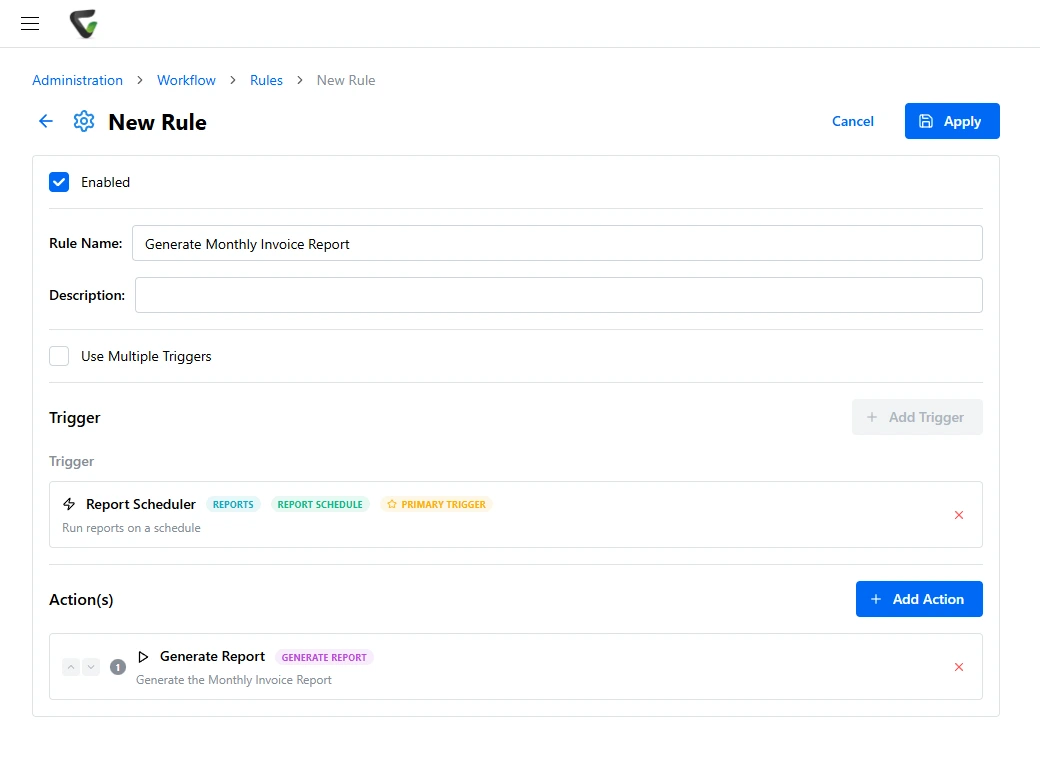Image resolution: width=1040 pixels, height=760 pixels.
Task: Navigate to Administration breadcrumb
Action: (x=78, y=80)
